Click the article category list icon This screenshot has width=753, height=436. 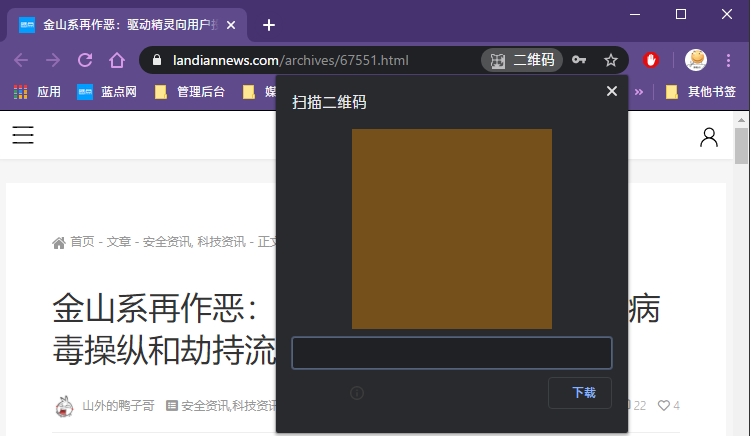pyautogui.click(x=171, y=406)
